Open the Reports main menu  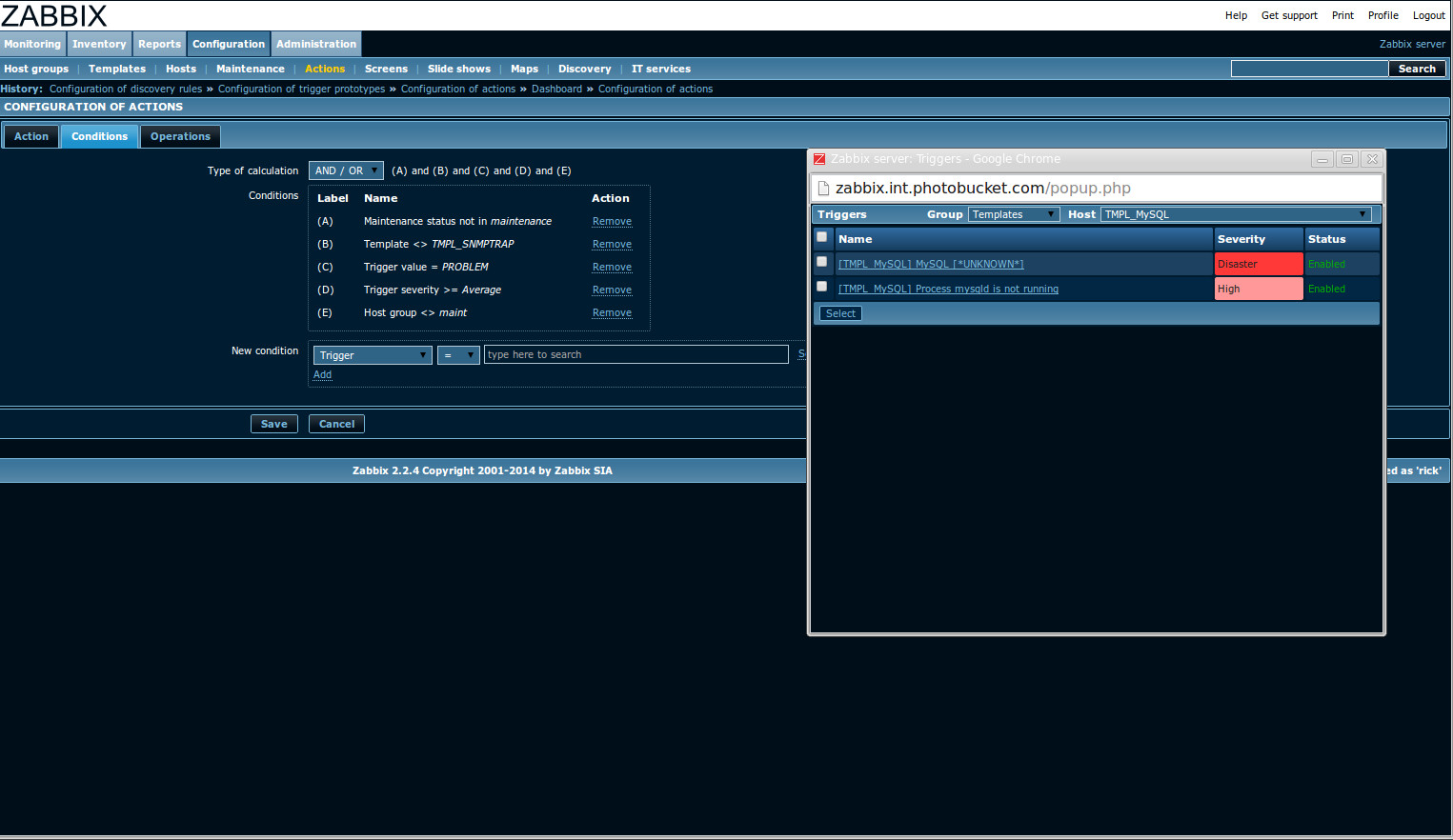point(159,44)
